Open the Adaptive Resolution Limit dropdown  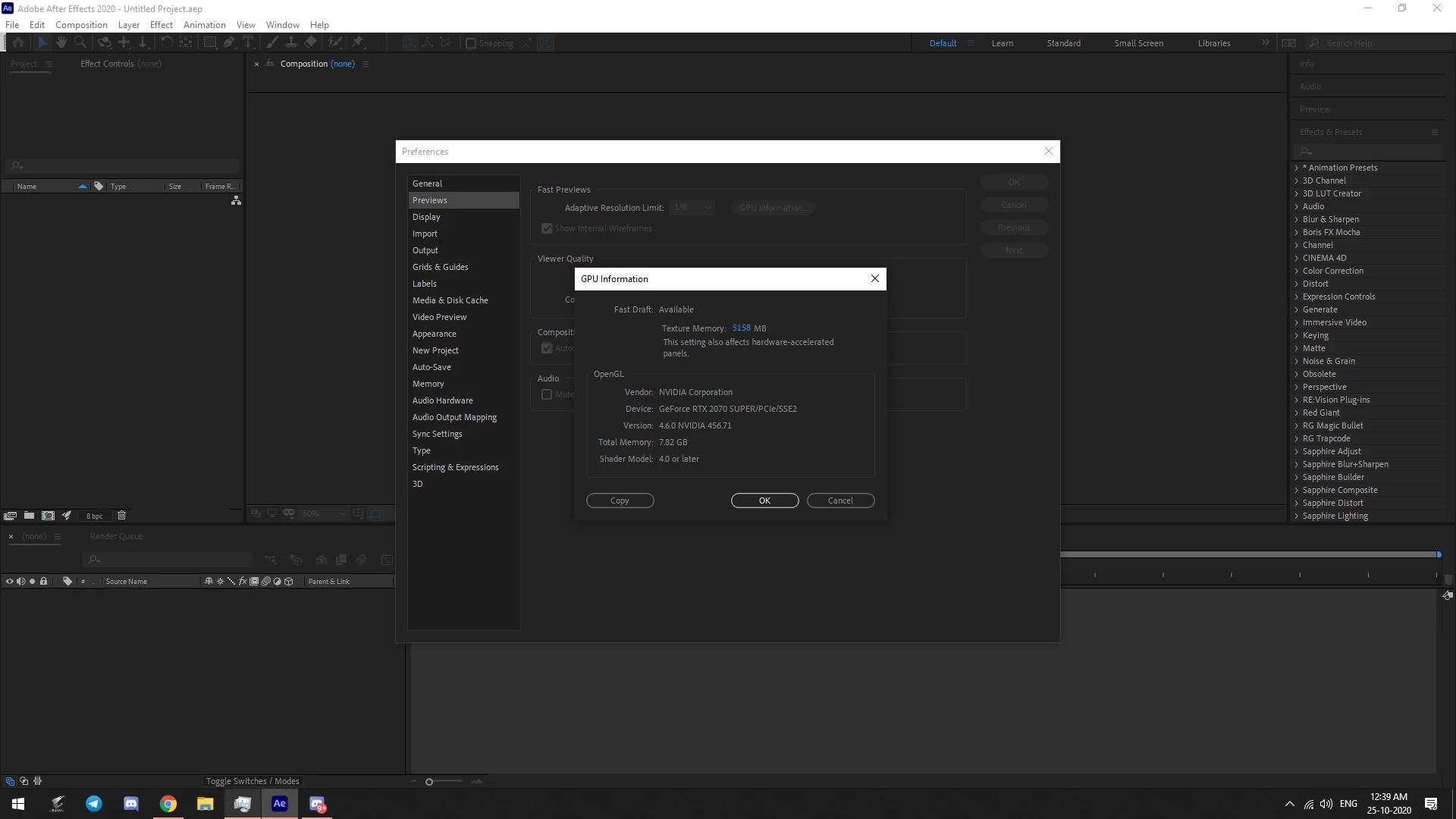pos(692,208)
